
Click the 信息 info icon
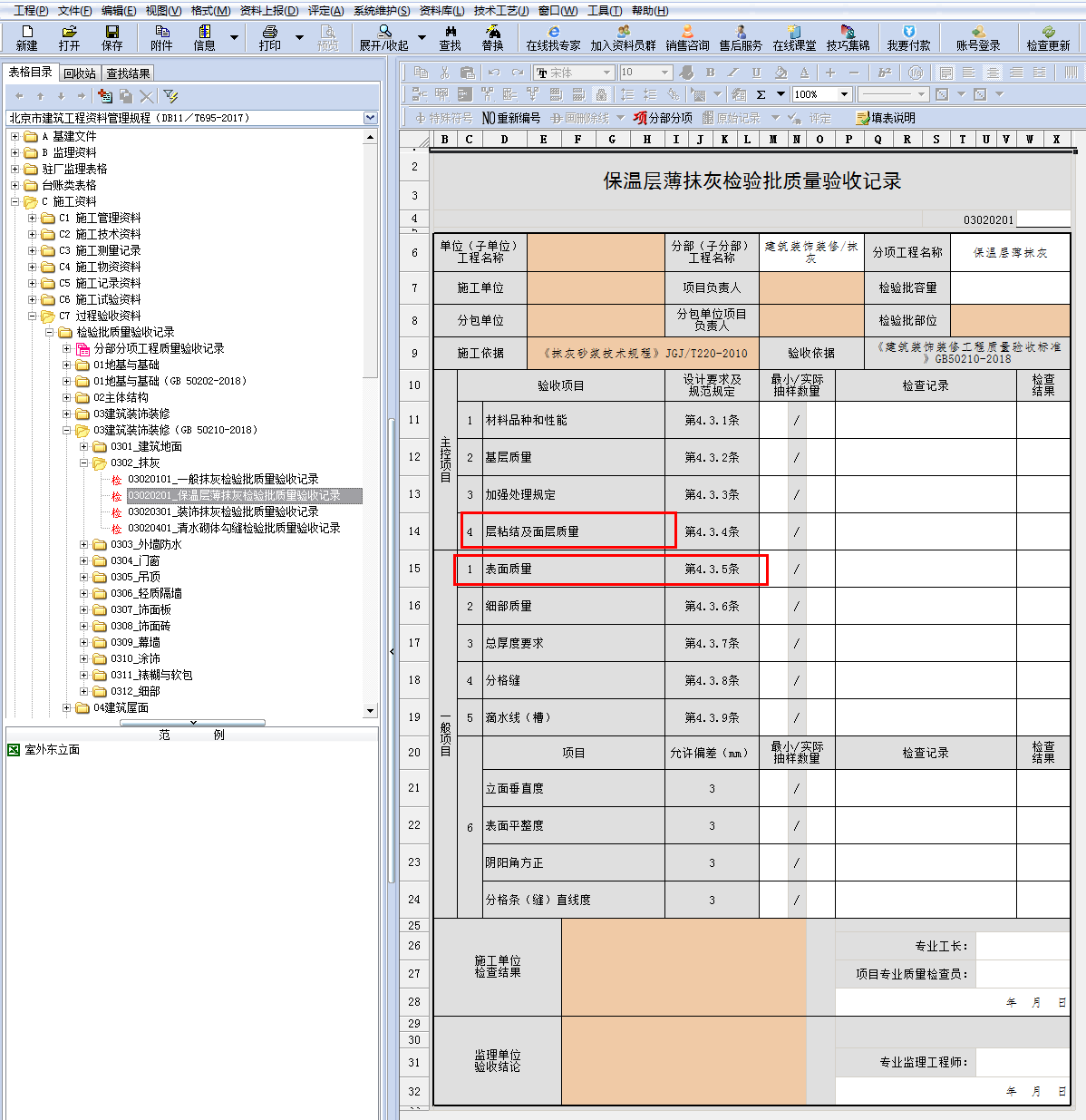[x=205, y=37]
